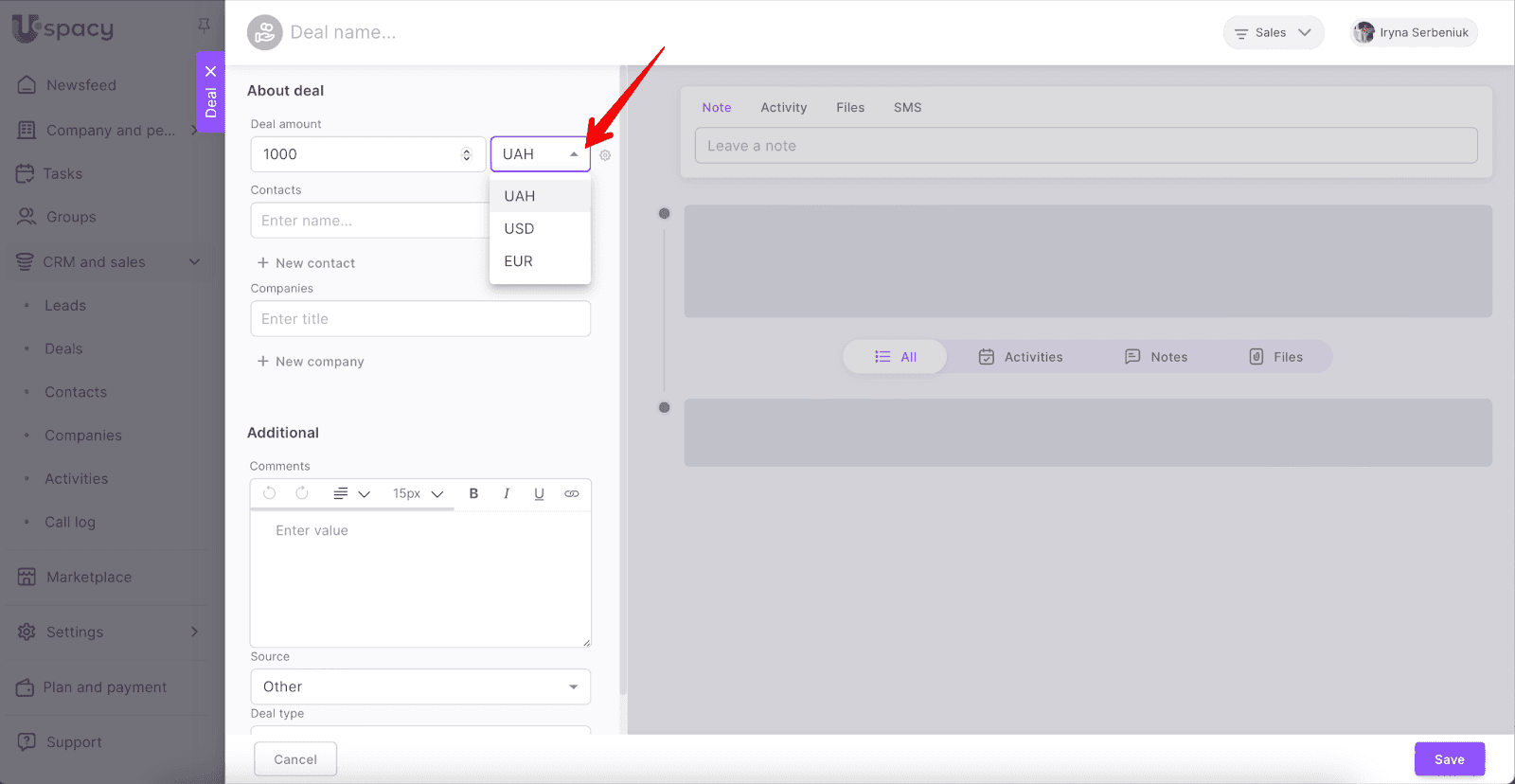Viewport: 1515px width, 784px height.
Task: Click the bold formatting icon
Action: 473,493
